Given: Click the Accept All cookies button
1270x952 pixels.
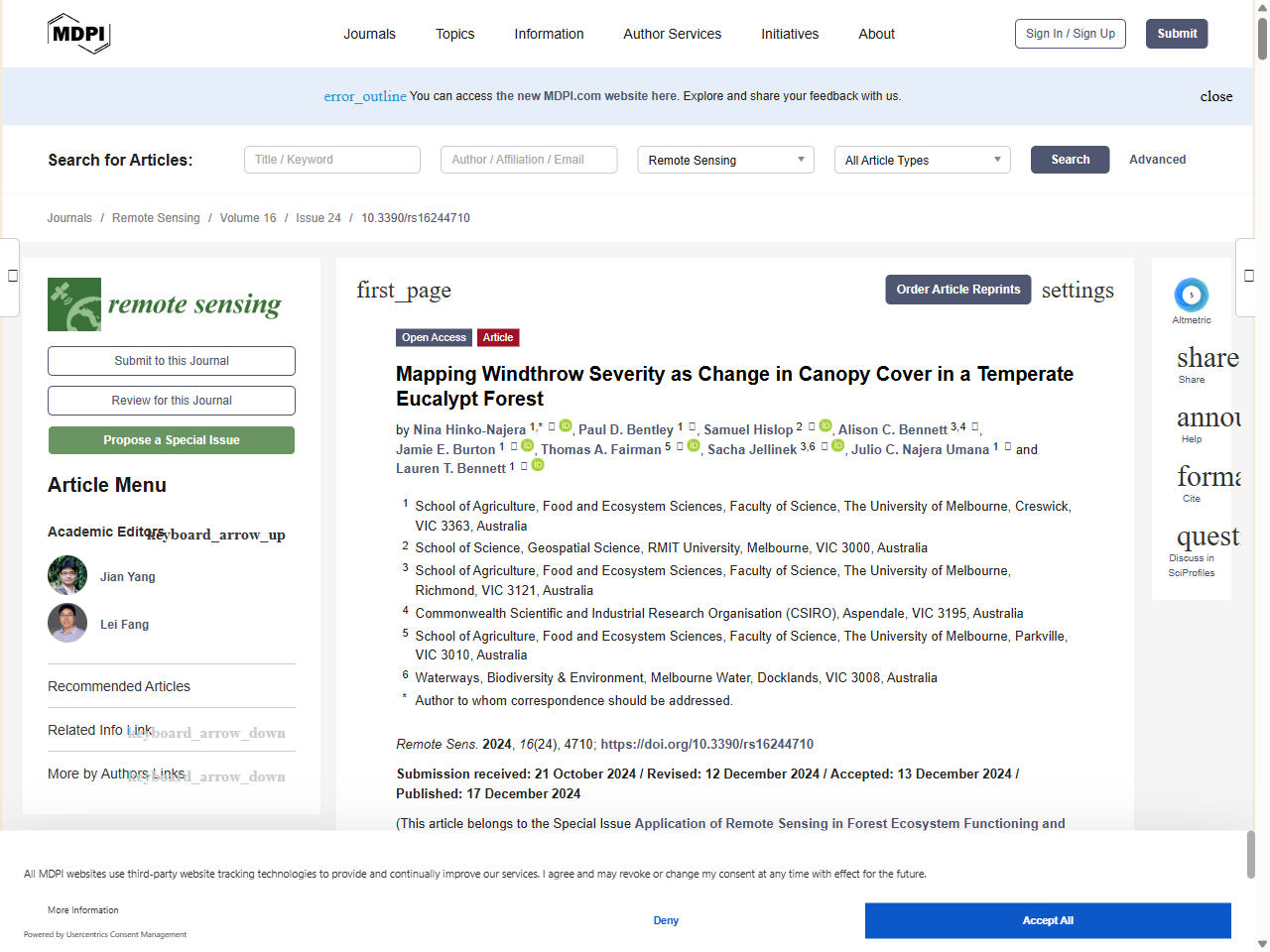Looking at the screenshot, I should pyautogui.click(x=1047, y=920).
